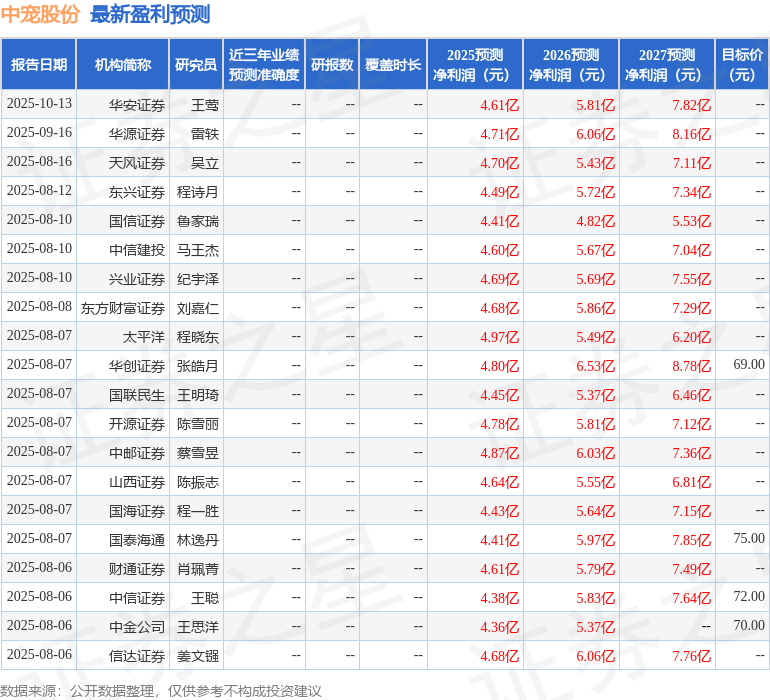Click the 4.97亿 forecast for 太平洋
The image size is (770, 700).
pos(499,337)
